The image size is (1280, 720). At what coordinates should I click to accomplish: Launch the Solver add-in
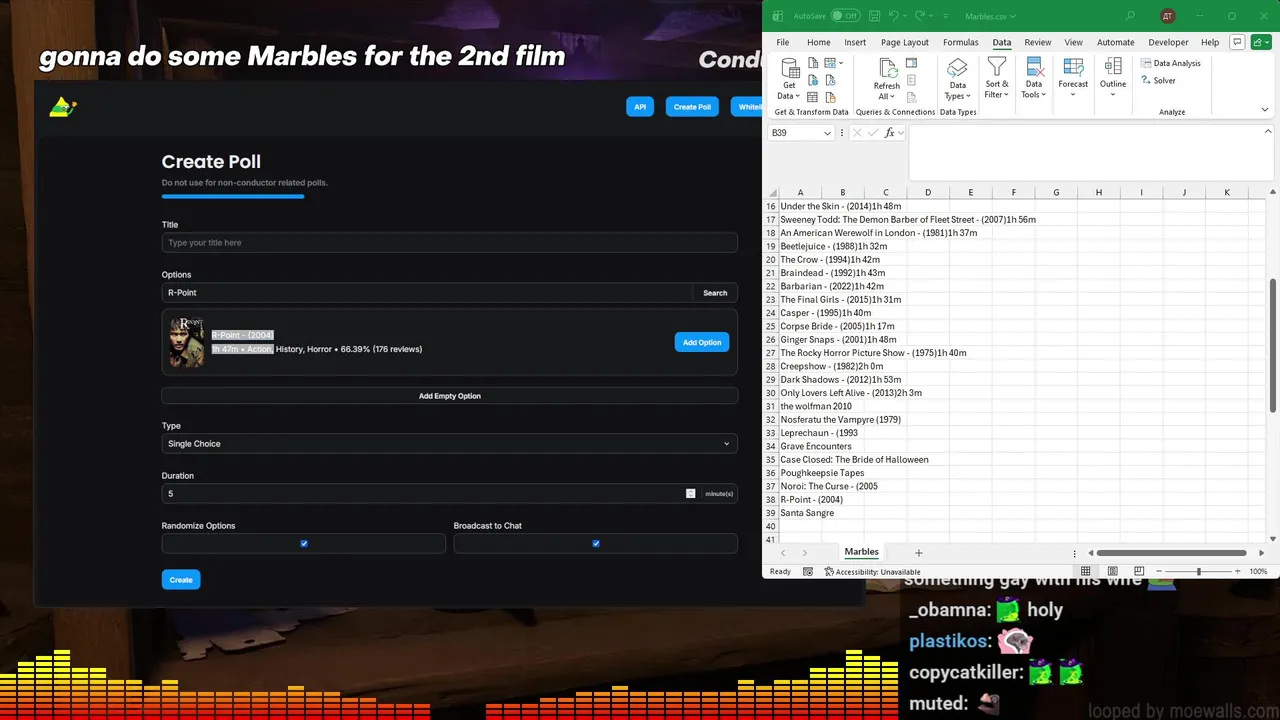coord(1158,80)
